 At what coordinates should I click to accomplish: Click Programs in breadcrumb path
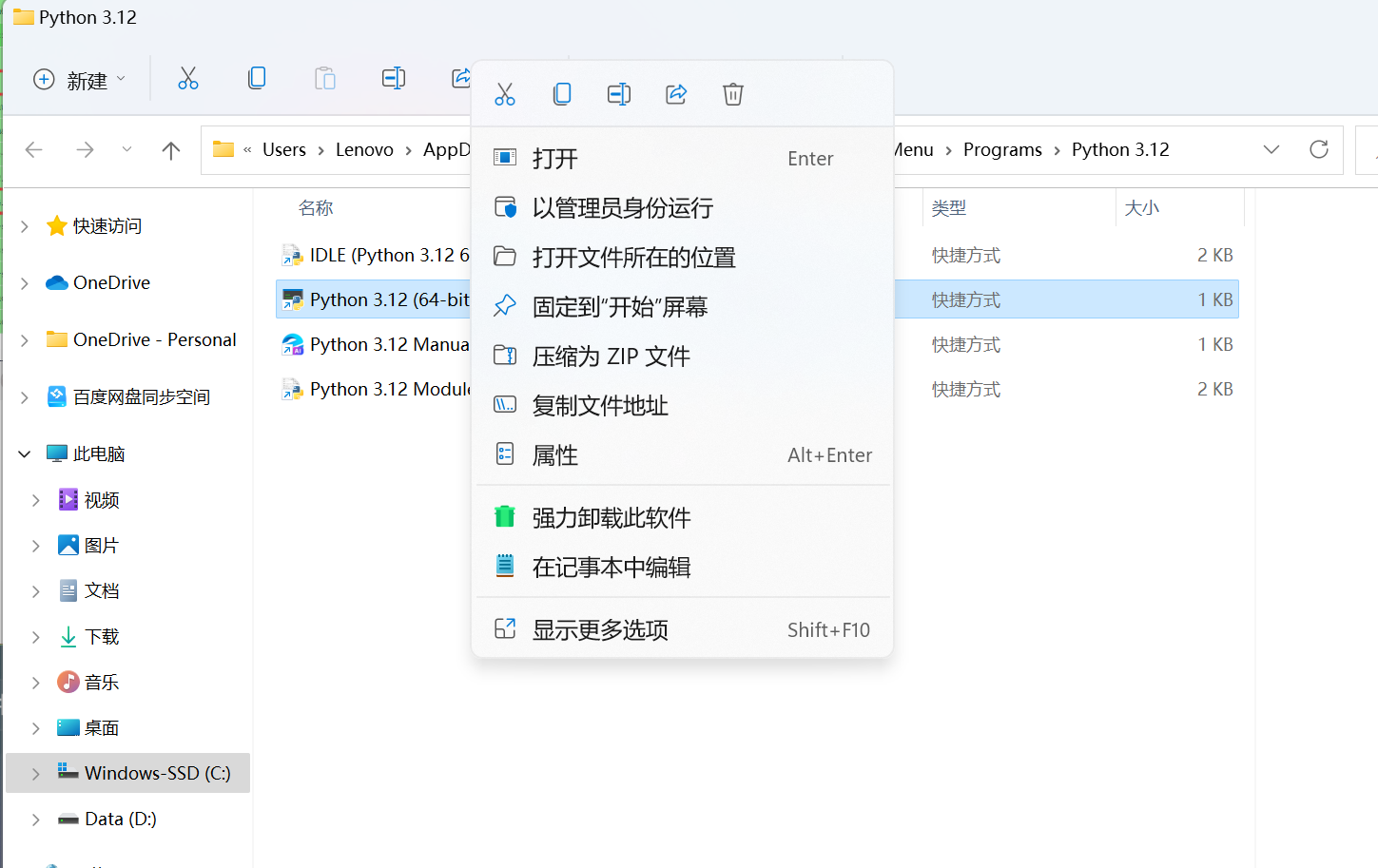(1002, 150)
